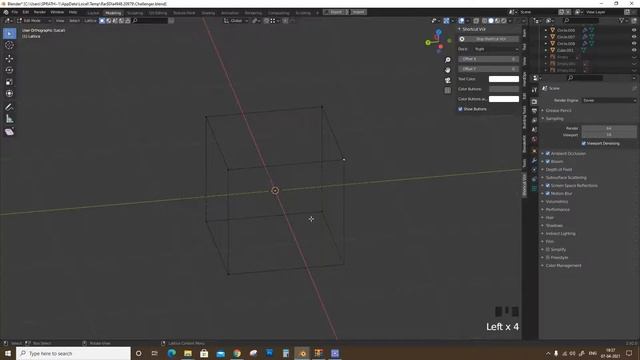Open the File menu
The width and height of the screenshot is (640, 360).
coord(15,12)
